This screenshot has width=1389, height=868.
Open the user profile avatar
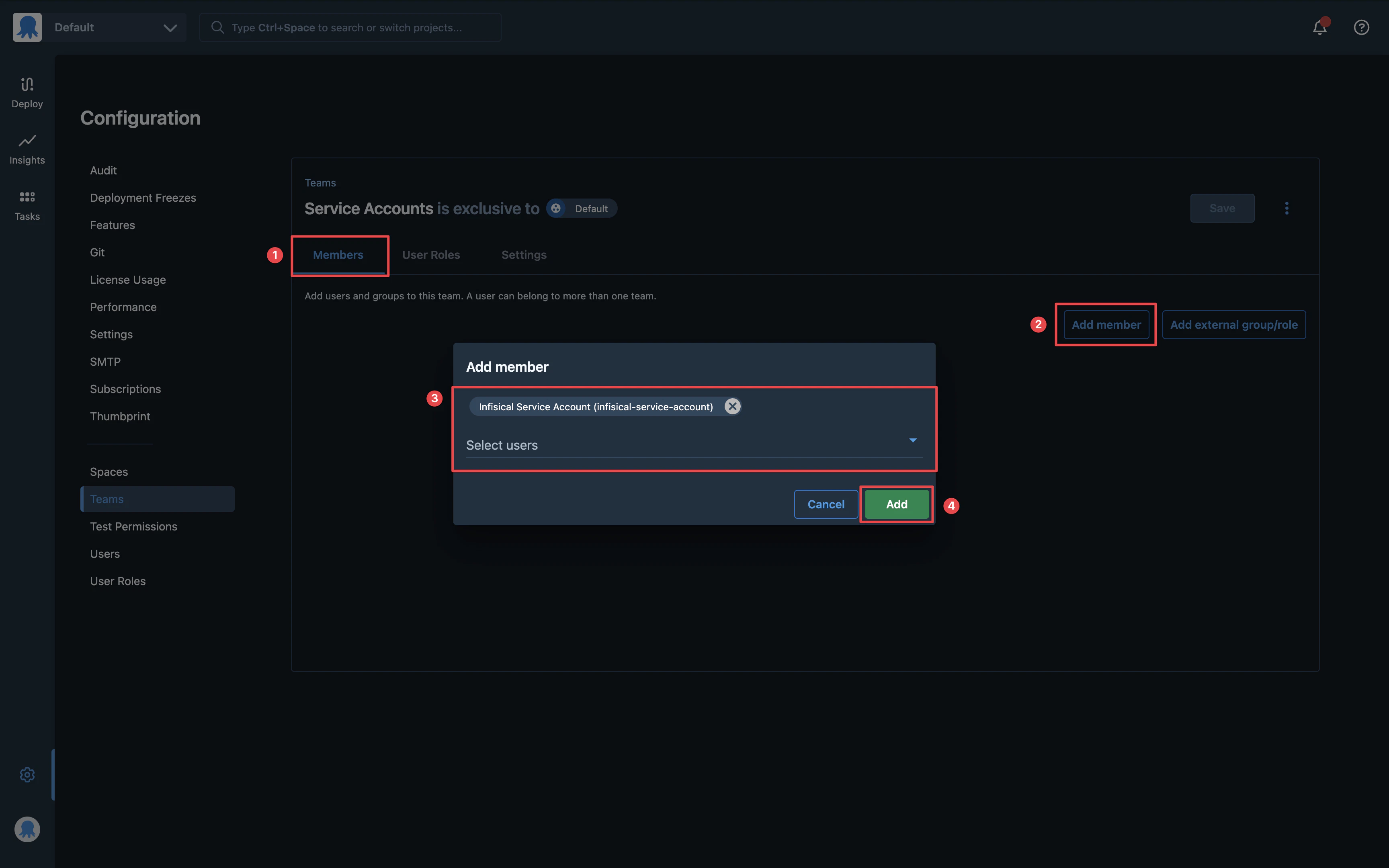coord(27,829)
